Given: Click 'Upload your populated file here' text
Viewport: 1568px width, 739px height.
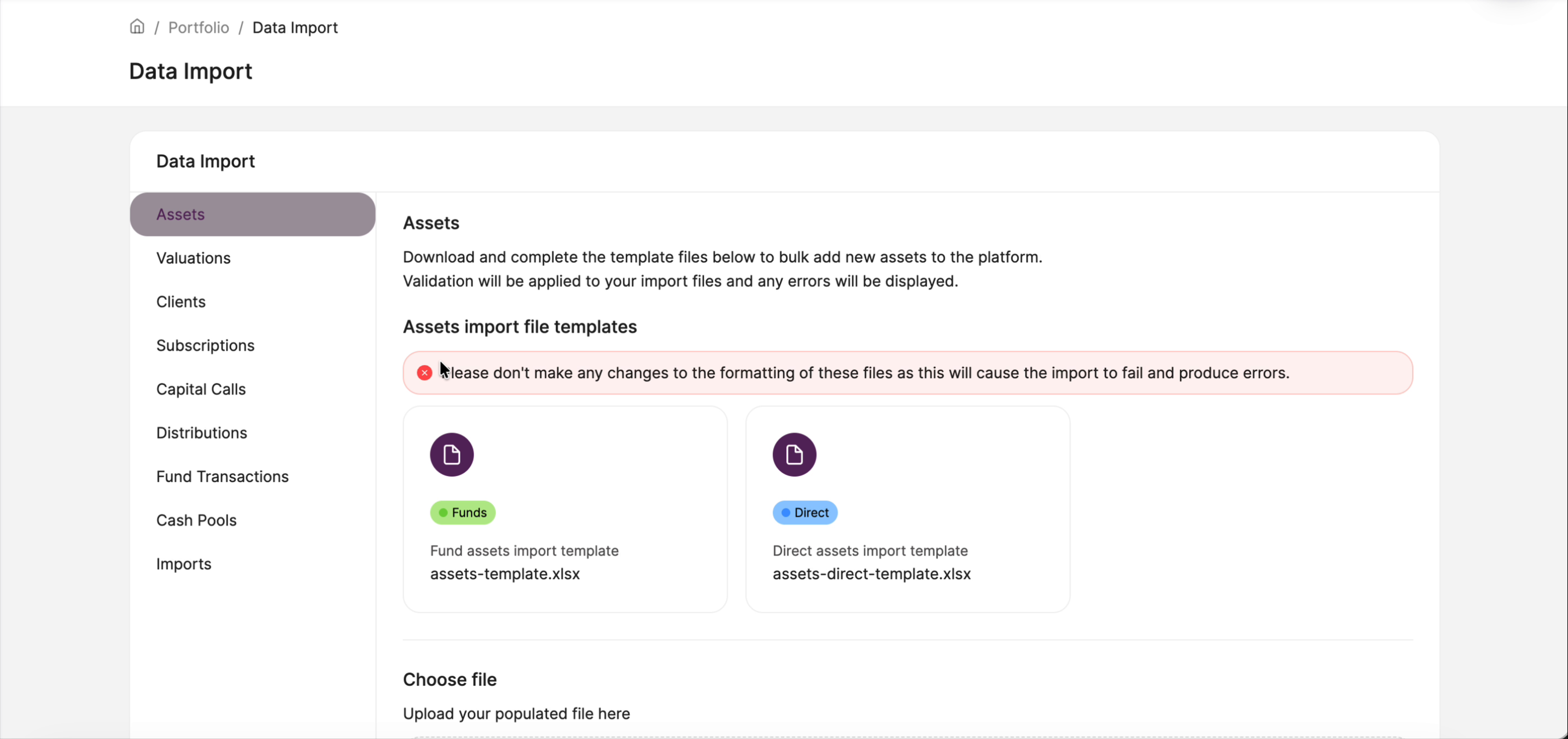Looking at the screenshot, I should coord(516,713).
